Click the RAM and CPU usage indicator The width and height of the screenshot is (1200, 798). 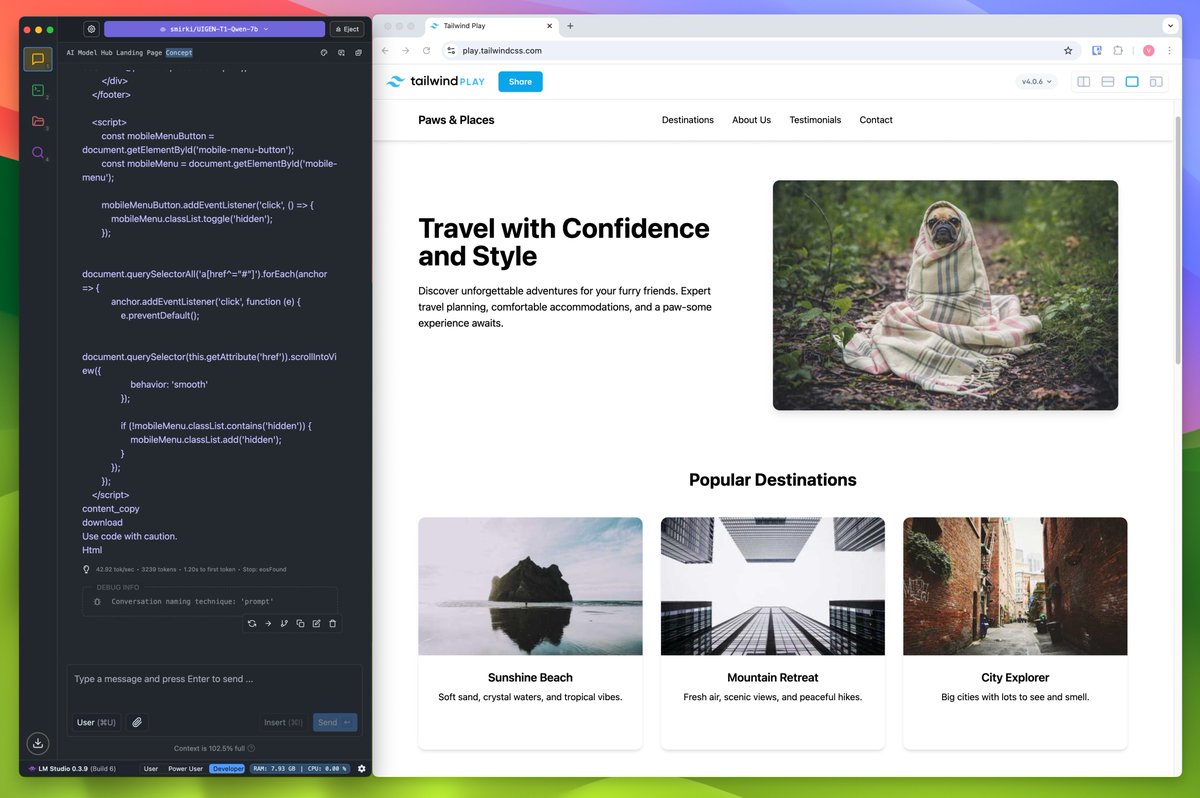point(300,769)
